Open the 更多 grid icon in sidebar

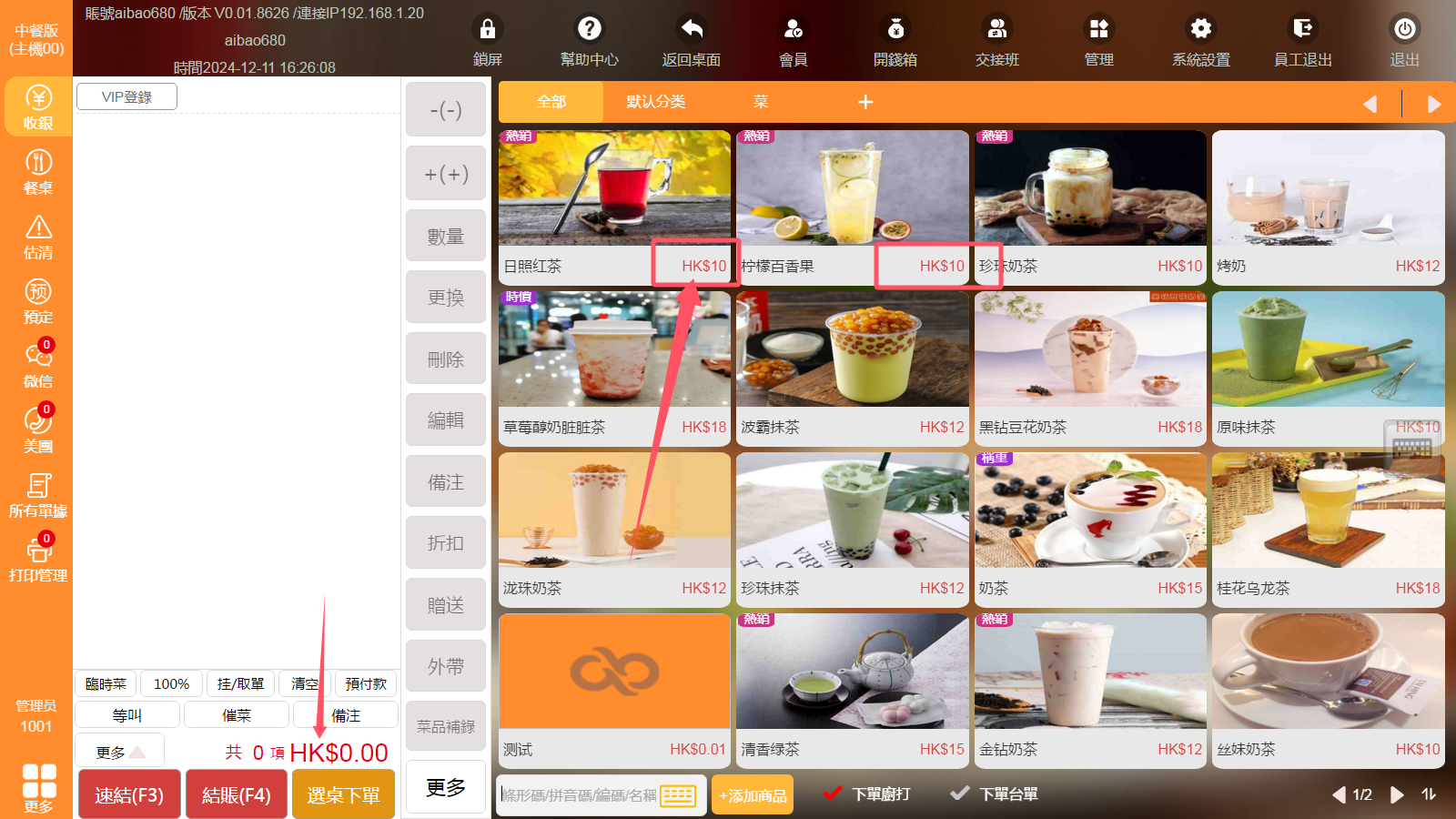(x=38, y=787)
